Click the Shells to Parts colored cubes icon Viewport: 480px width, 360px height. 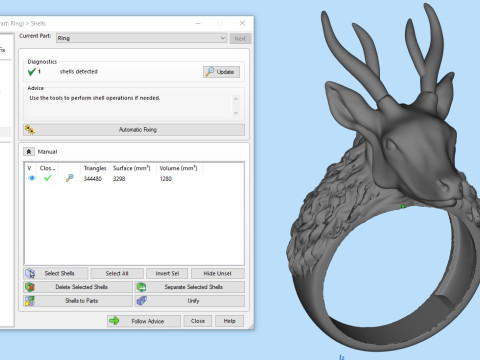pyautogui.click(x=30, y=301)
